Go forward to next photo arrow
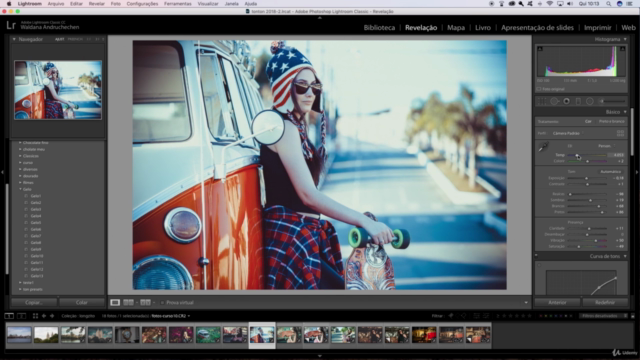This screenshot has height=360, width=640. click(52, 316)
